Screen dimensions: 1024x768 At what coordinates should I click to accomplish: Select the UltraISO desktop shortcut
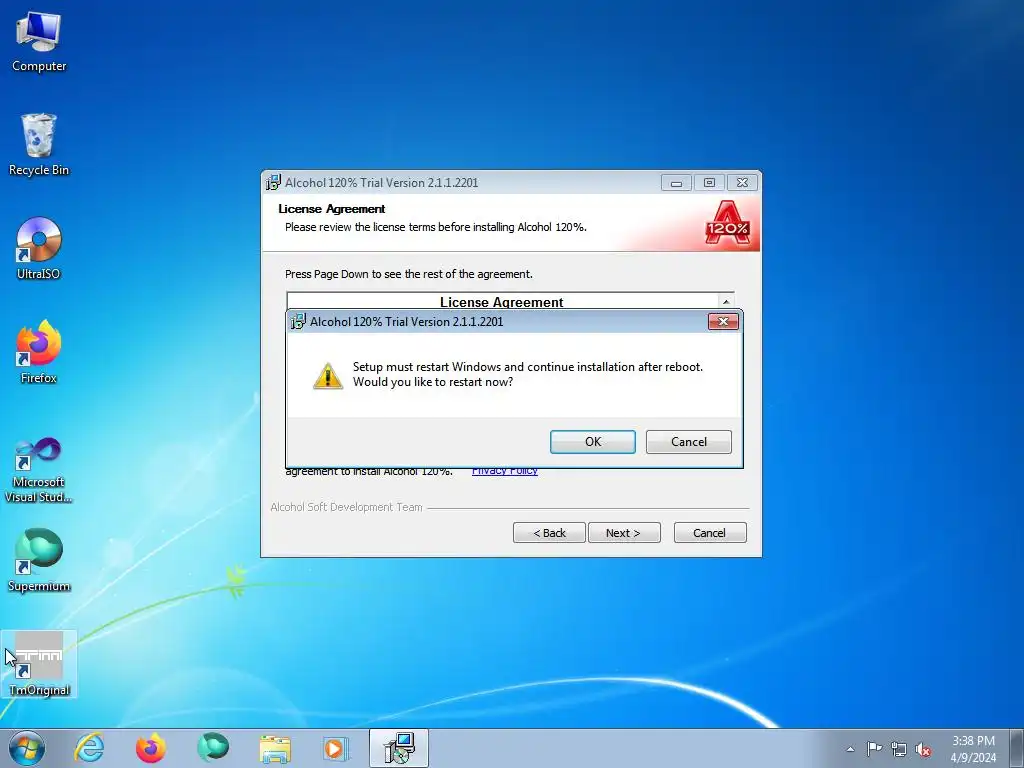coord(39,249)
